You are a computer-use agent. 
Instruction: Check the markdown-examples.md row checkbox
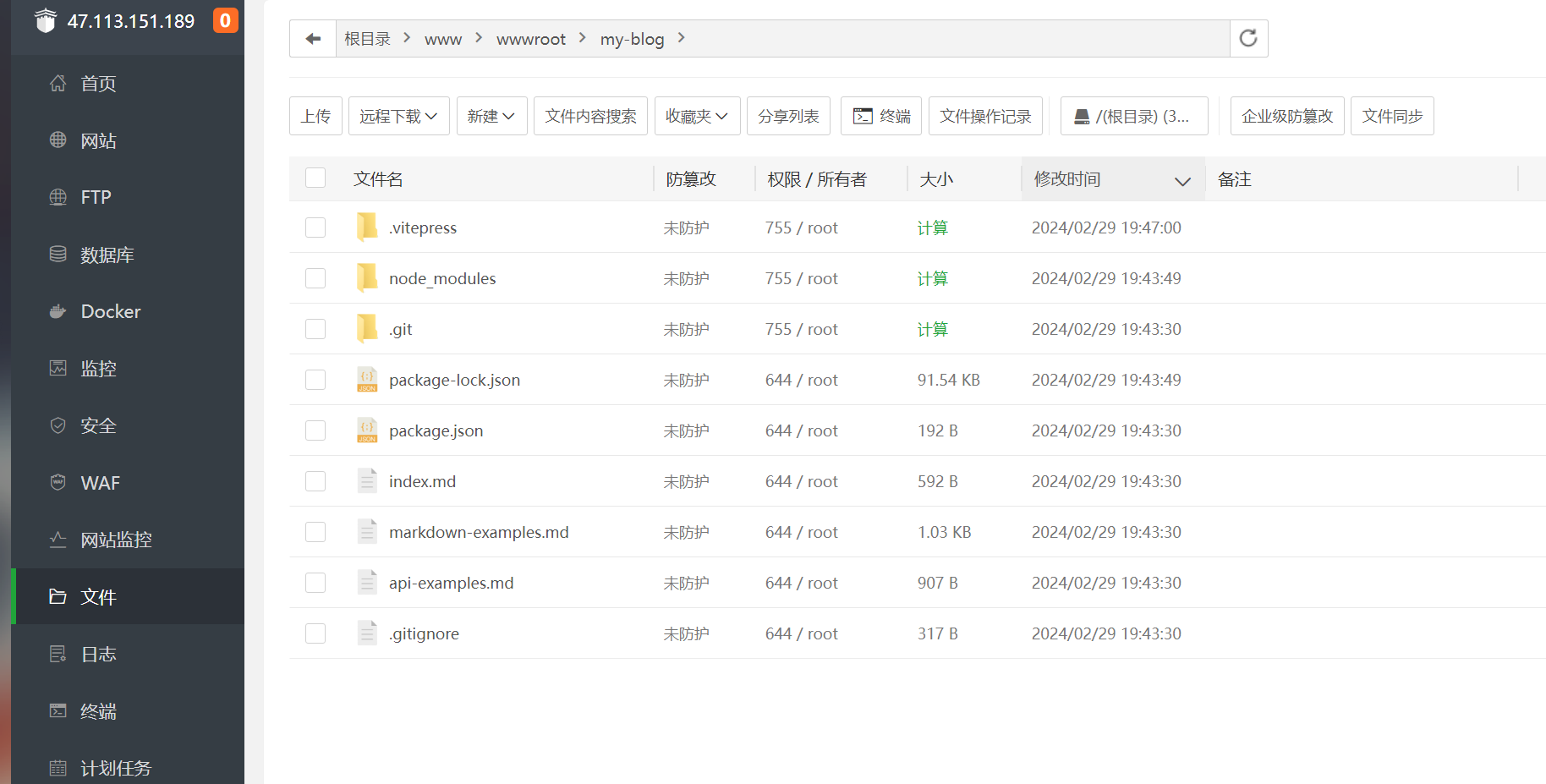pyautogui.click(x=315, y=532)
